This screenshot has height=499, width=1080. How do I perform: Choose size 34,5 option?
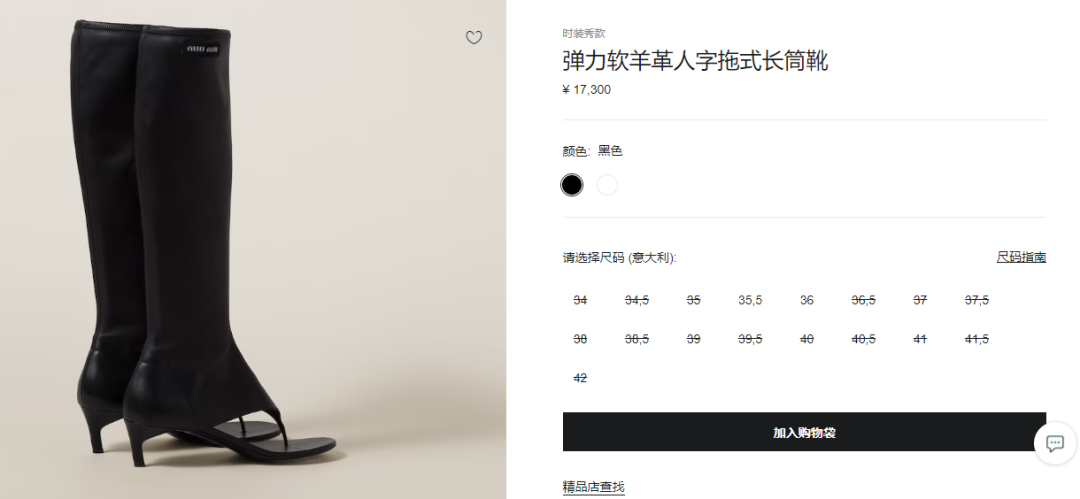coord(636,301)
